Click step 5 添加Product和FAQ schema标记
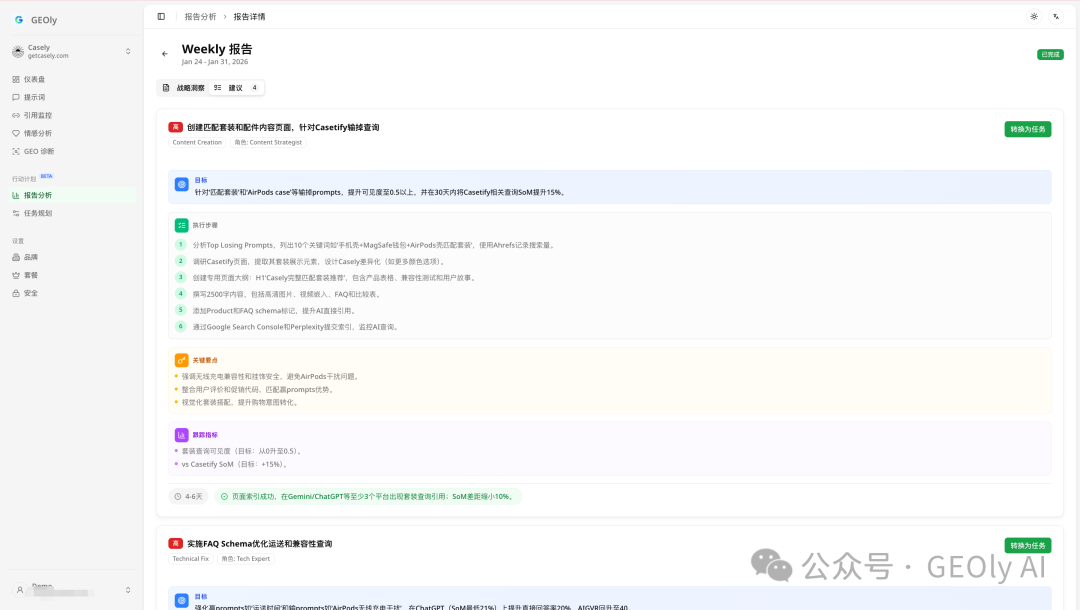 point(274,311)
